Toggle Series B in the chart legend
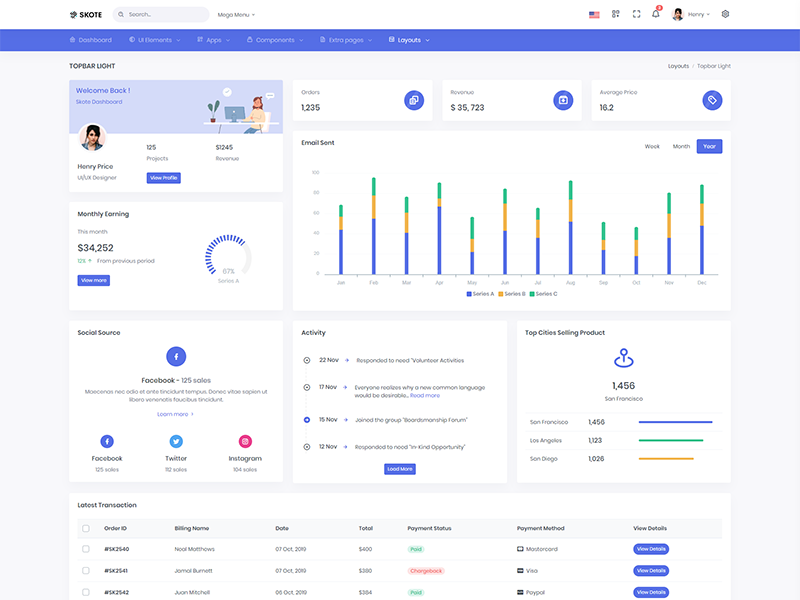 coord(511,294)
